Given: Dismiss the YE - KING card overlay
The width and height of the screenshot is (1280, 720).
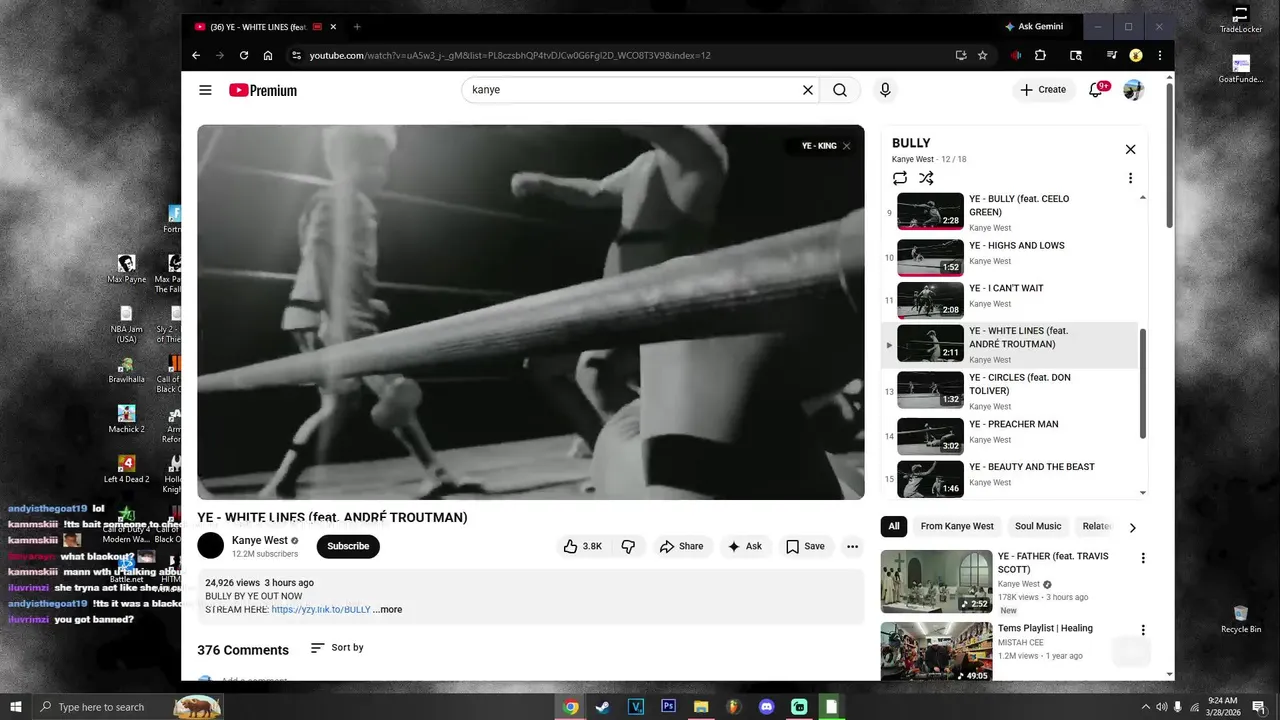Looking at the screenshot, I should pos(846,146).
